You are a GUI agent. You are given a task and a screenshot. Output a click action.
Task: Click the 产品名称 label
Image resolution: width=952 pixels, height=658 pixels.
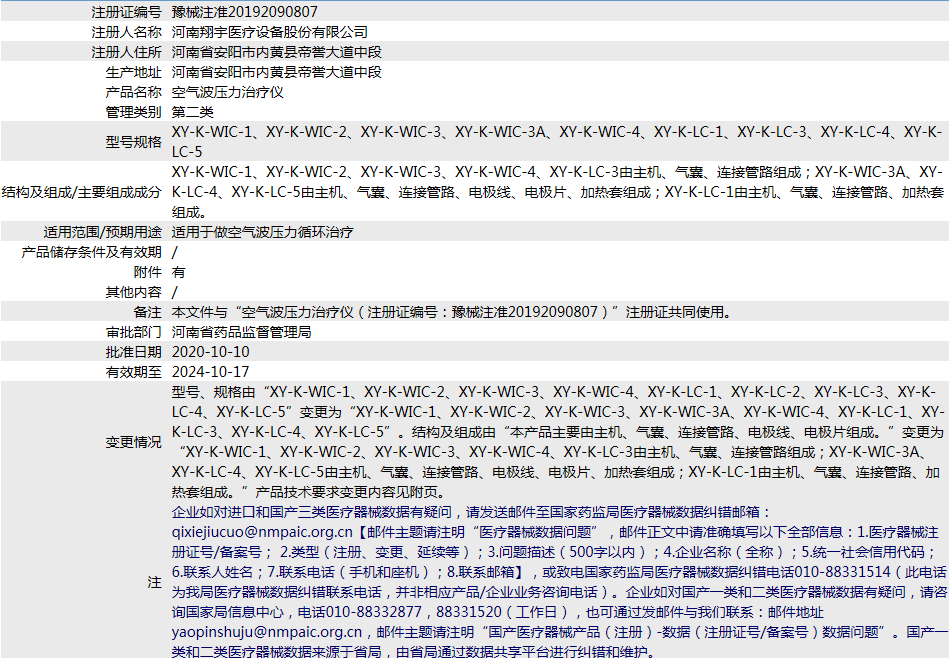pos(134,92)
